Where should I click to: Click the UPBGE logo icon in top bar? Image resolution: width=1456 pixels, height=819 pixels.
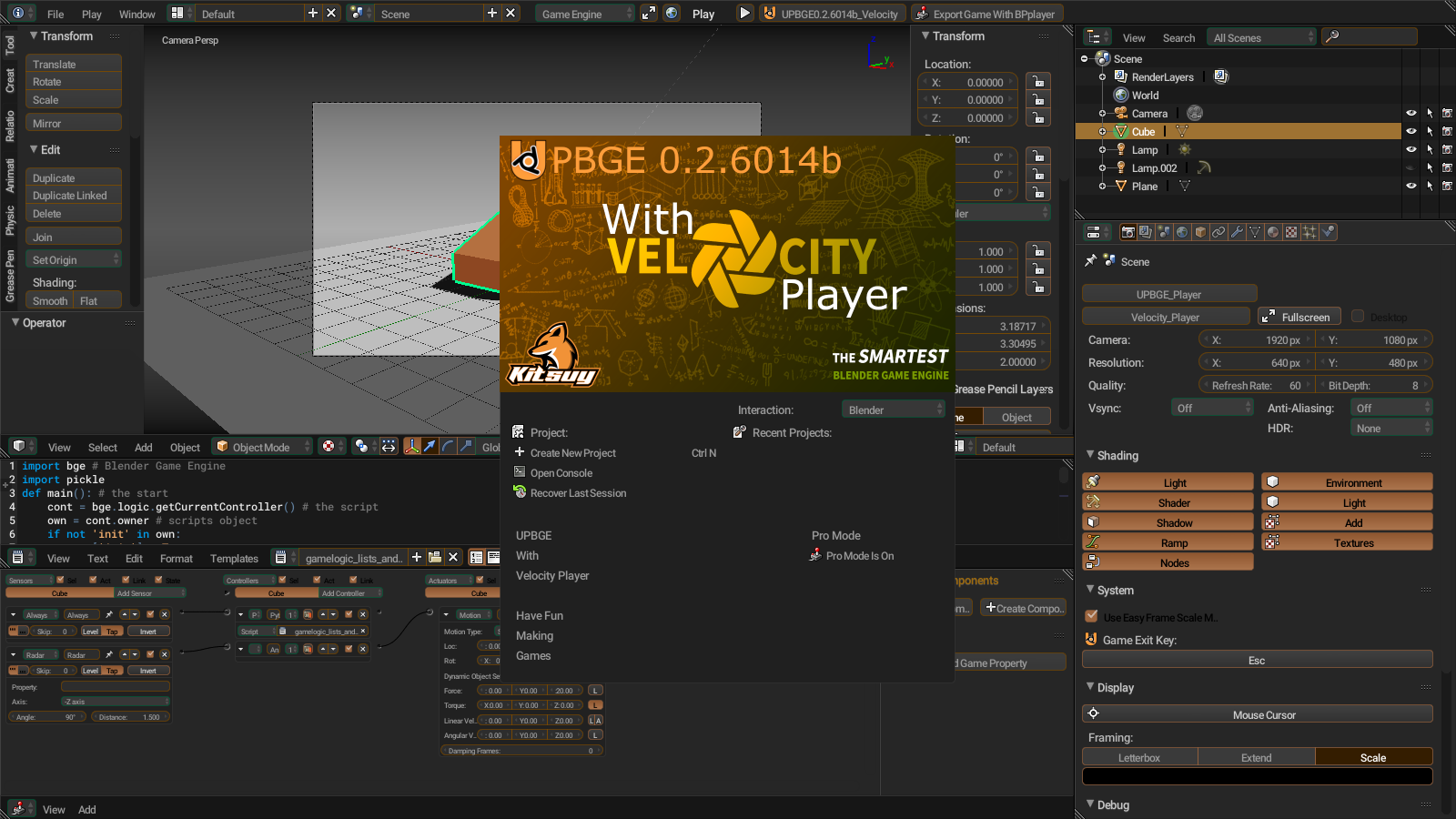point(769,13)
